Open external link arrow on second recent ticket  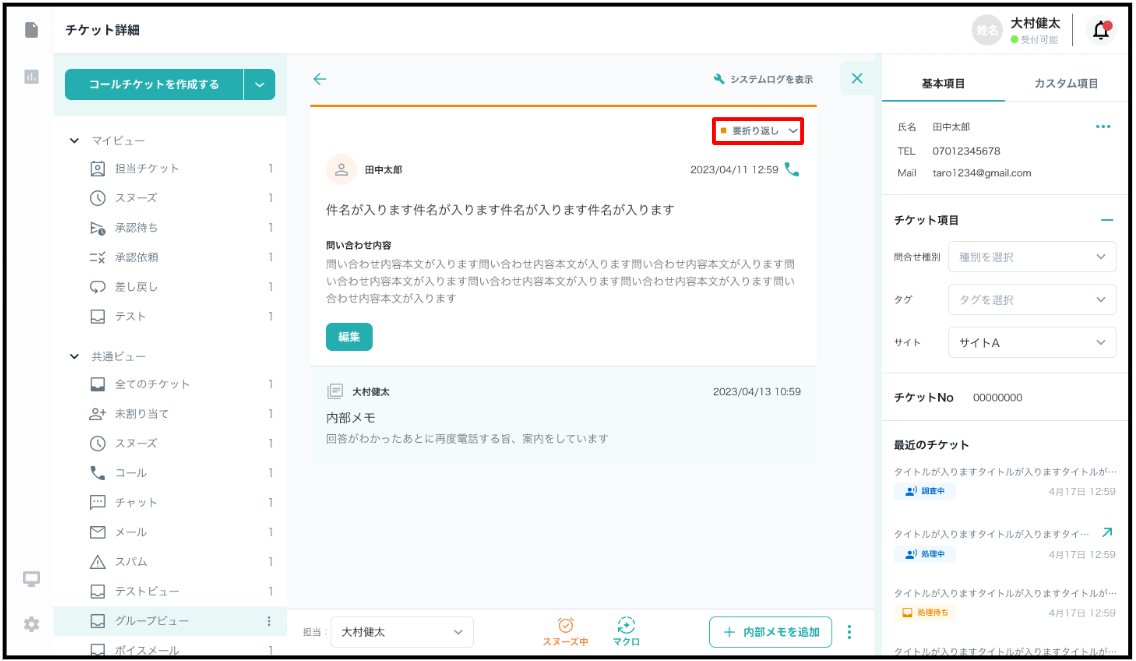coord(1106,533)
